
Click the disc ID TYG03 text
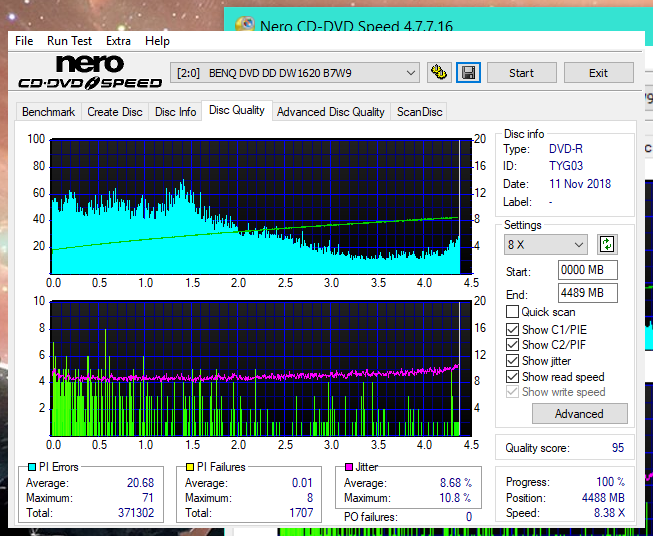(x=566, y=166)
